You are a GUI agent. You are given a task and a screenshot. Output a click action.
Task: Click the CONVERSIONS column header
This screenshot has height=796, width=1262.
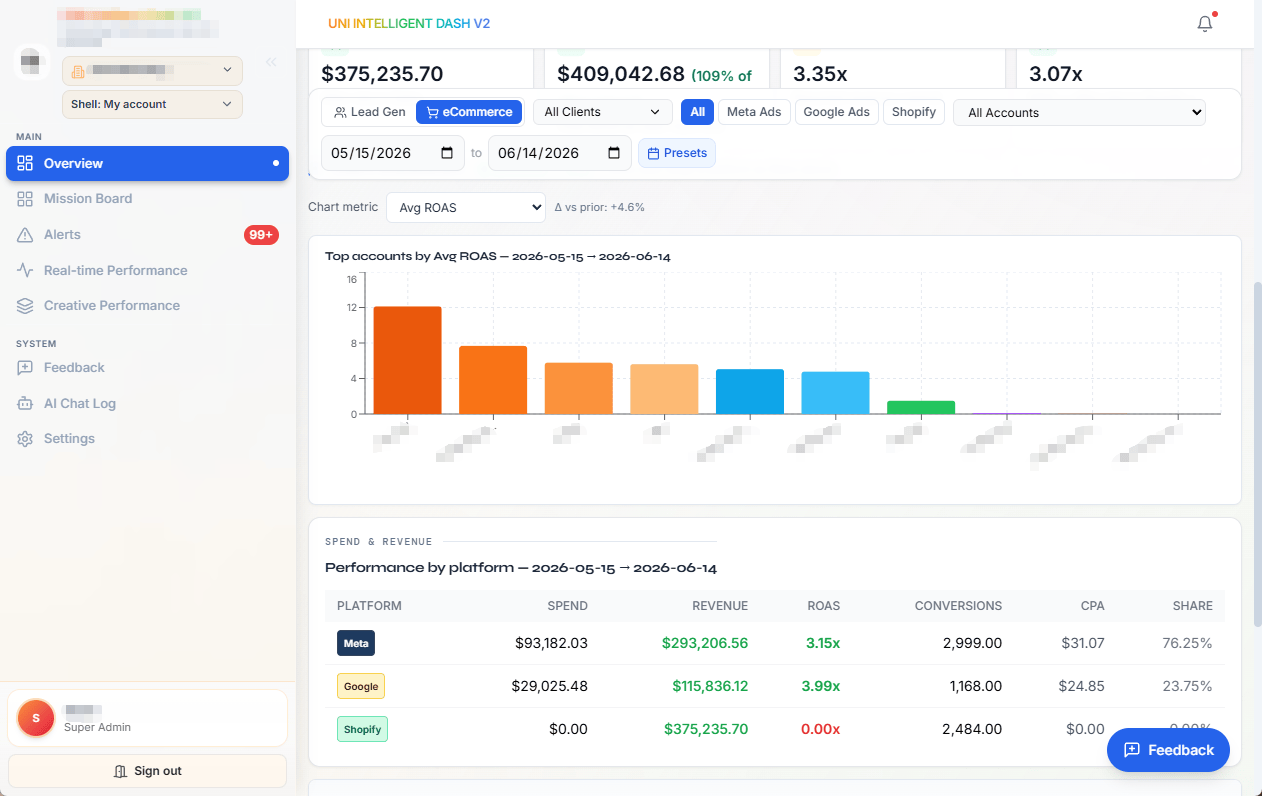coord(958,606)
